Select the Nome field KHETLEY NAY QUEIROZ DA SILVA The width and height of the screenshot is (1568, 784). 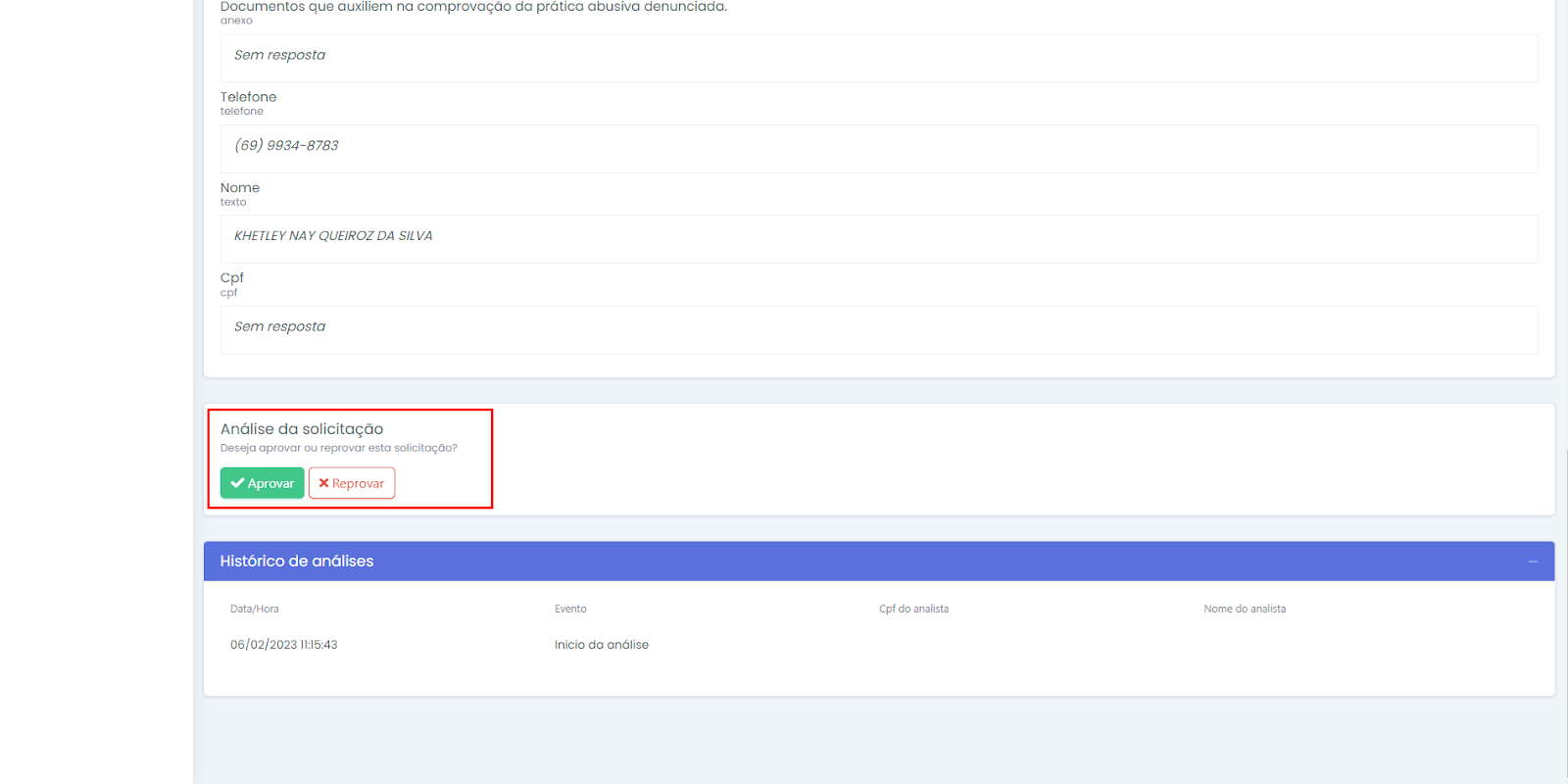(879, 239)
